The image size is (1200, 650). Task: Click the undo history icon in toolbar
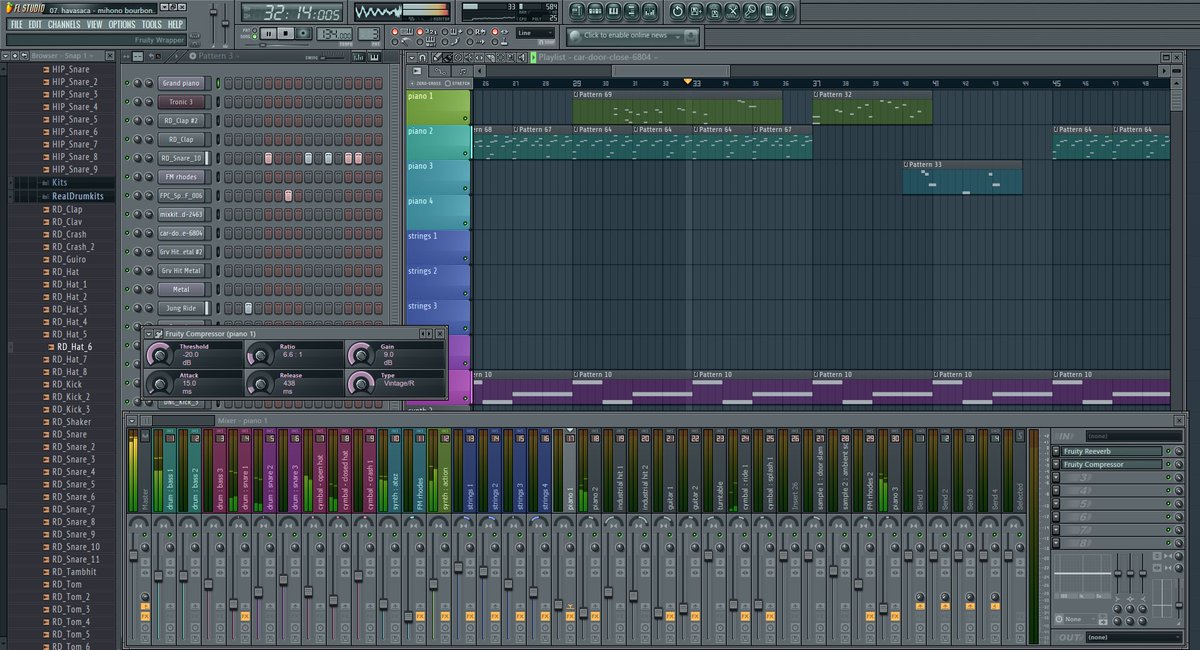pos(677,11)
